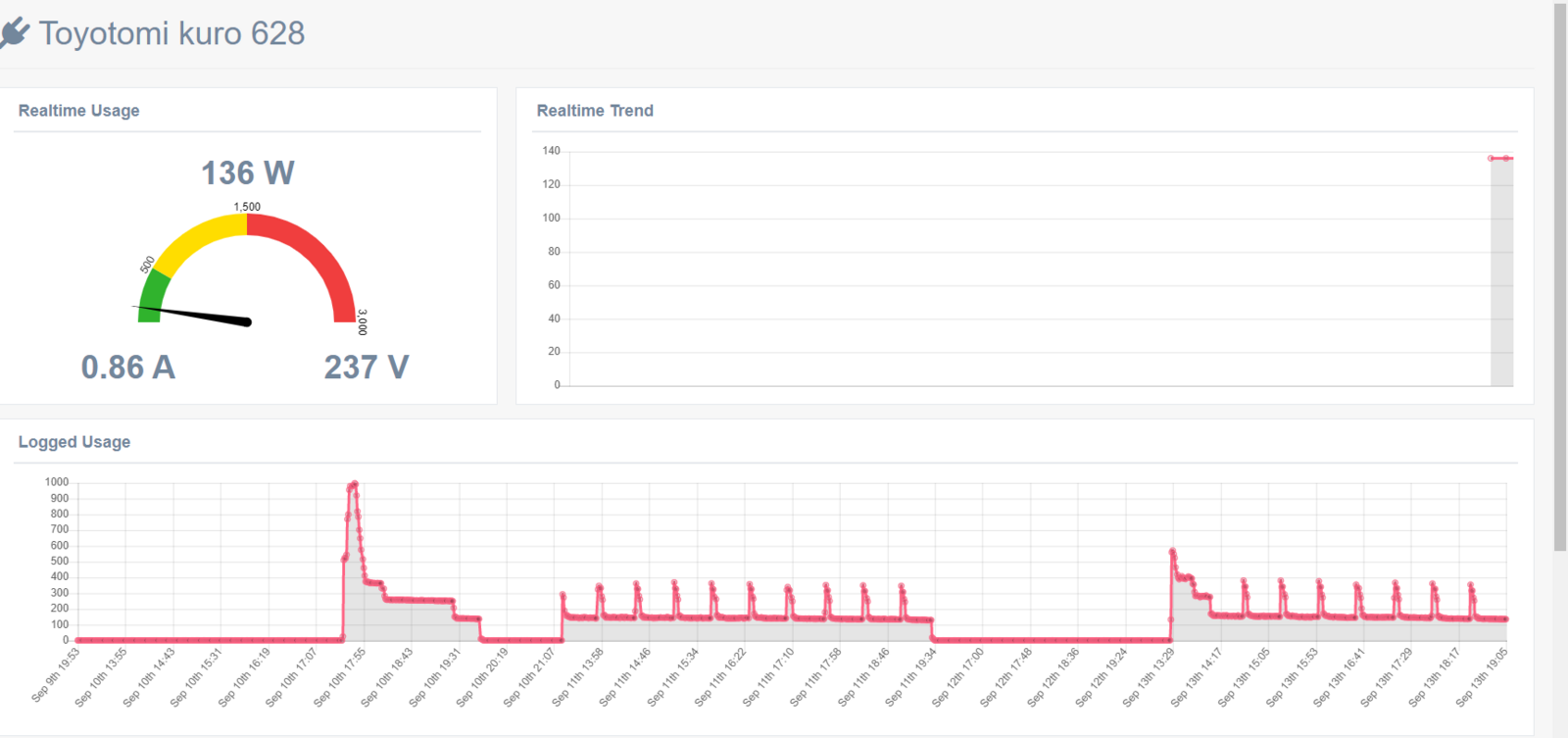Click the 800 axis label in Logged Usage
This screenshot has height=738, width=1568.
(60, 514)
